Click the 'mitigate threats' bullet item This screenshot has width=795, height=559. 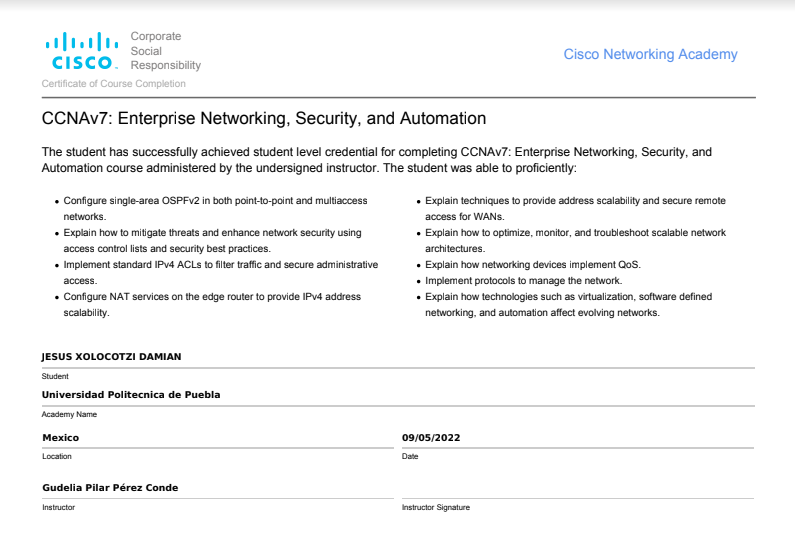coord(212,240)
